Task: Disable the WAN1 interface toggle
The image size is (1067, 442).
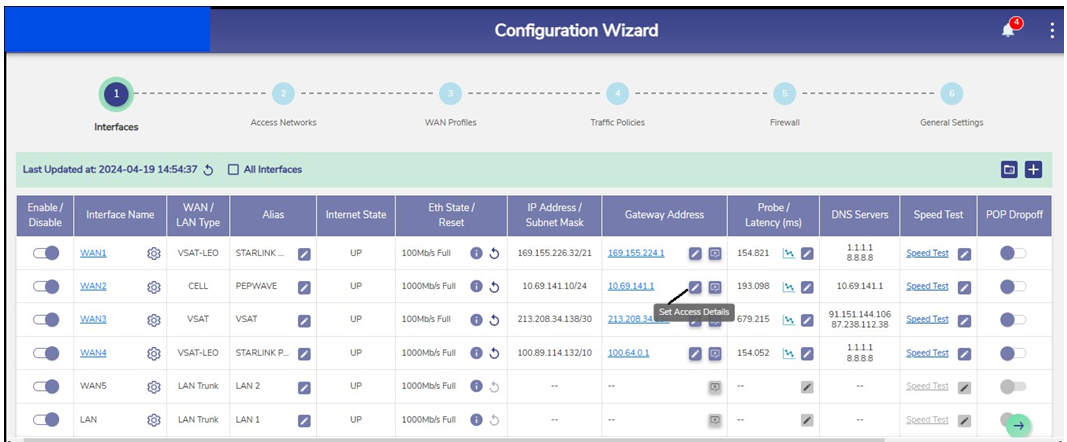Action: [46, 254]
